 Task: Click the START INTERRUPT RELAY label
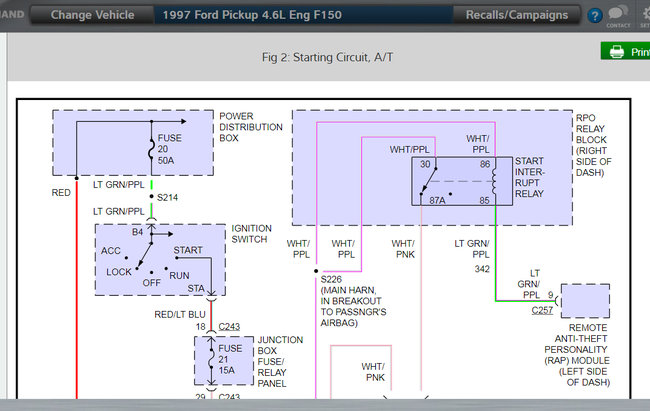tap(529, 177)
